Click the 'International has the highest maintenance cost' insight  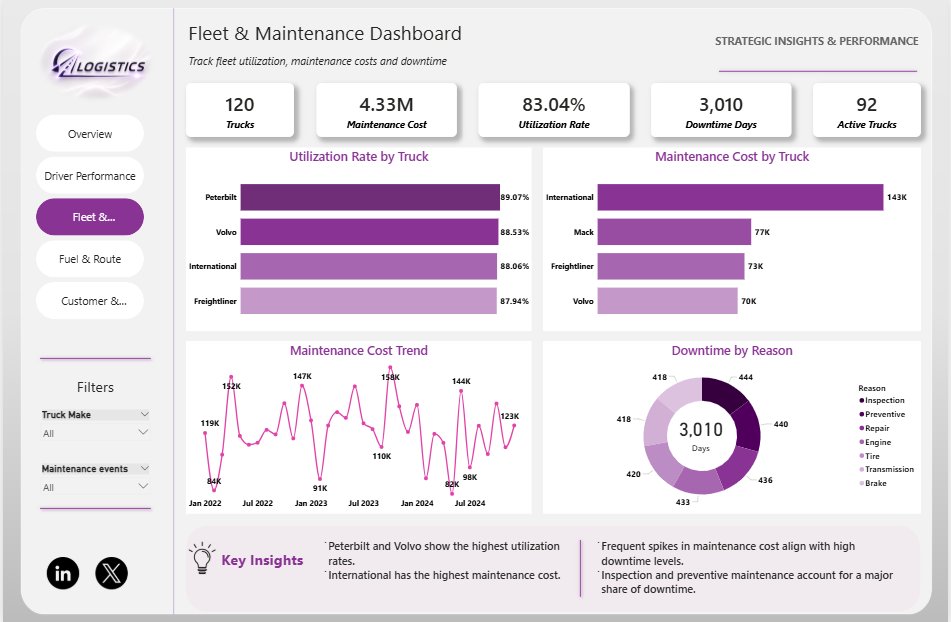444,575
